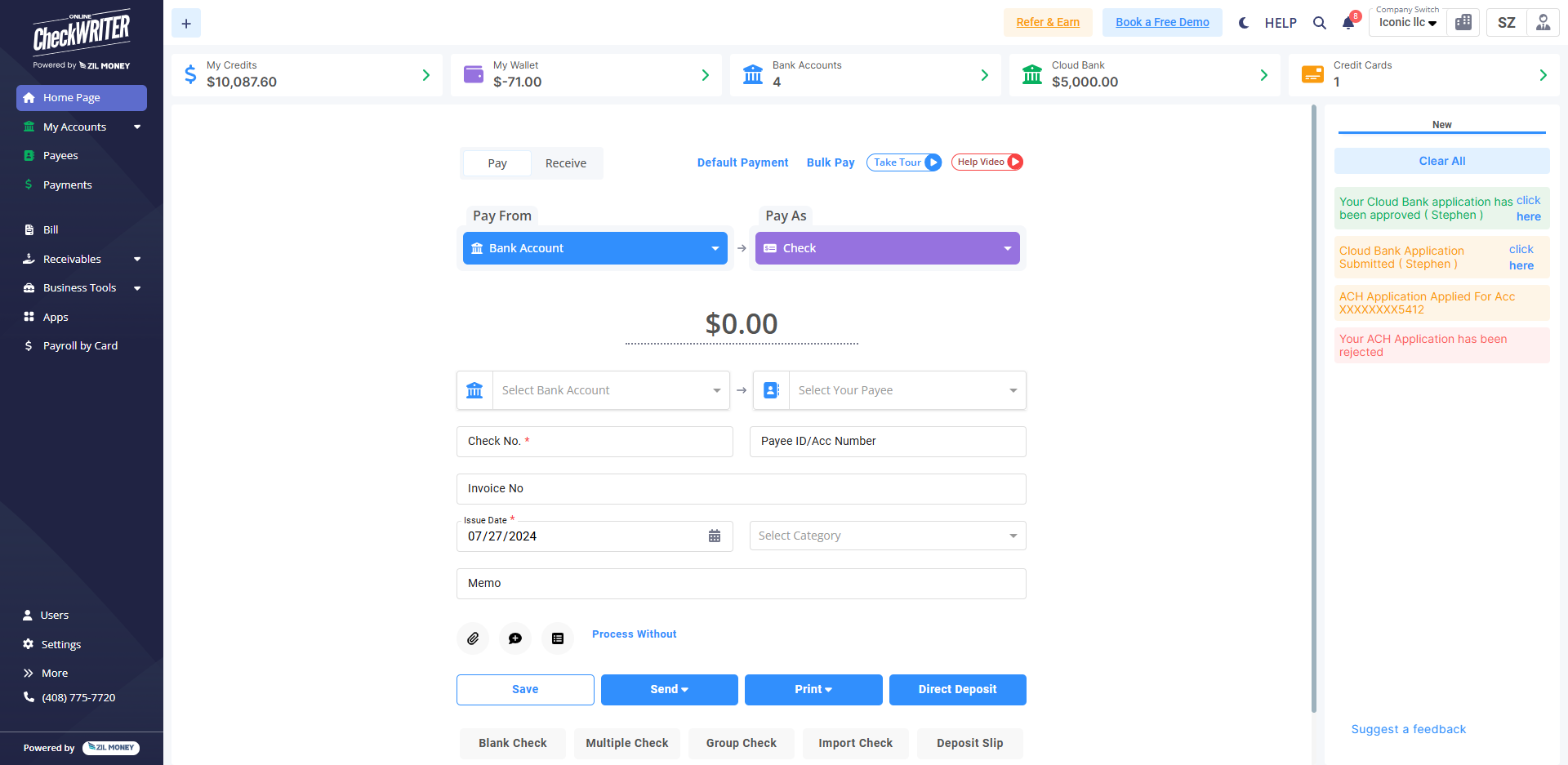Open the Select Your Payee dropdown

[907, 390]
